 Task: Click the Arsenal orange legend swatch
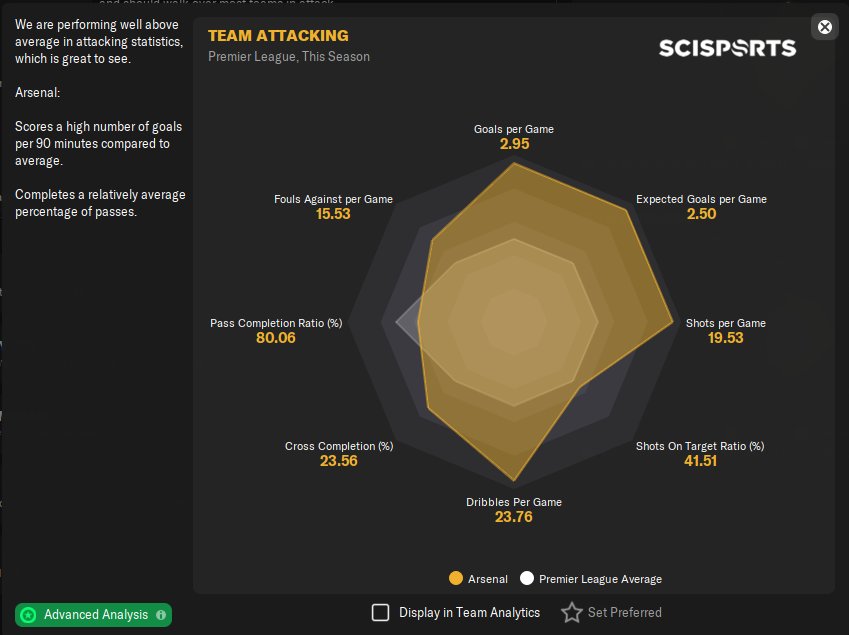tap(456, 578)
